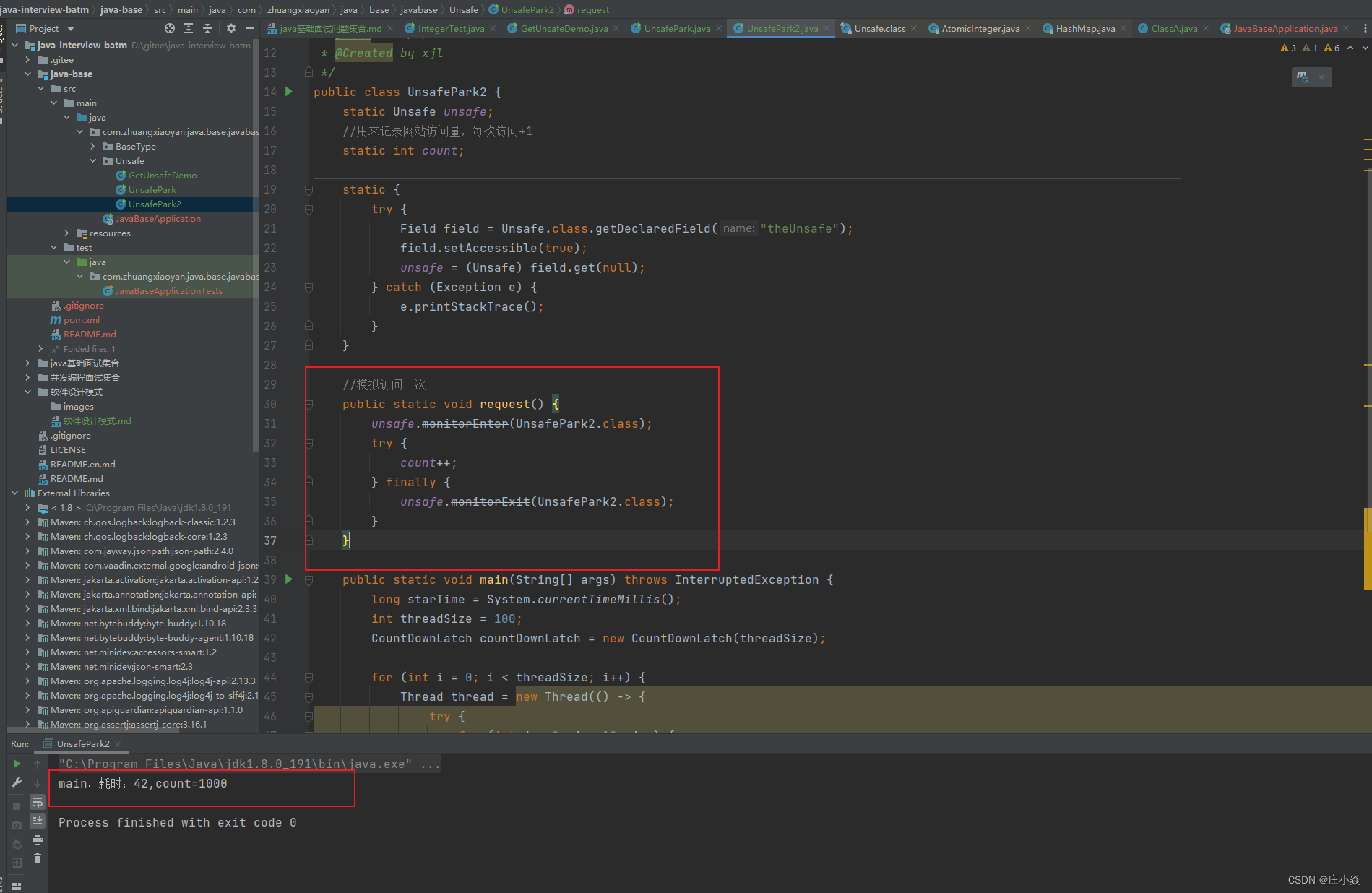Expand the .gitee folder

27,60
